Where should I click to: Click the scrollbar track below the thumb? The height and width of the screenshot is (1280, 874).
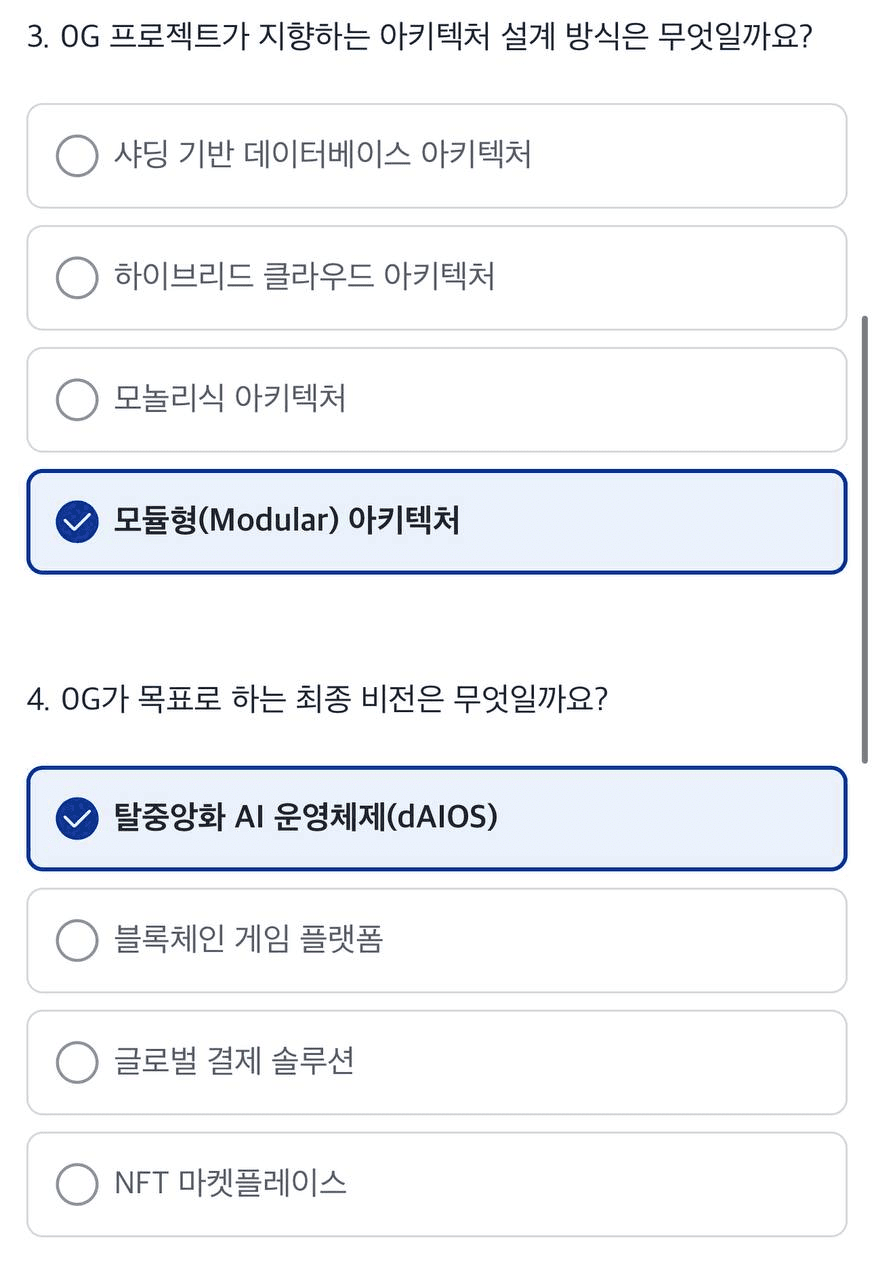(865, 1020)
